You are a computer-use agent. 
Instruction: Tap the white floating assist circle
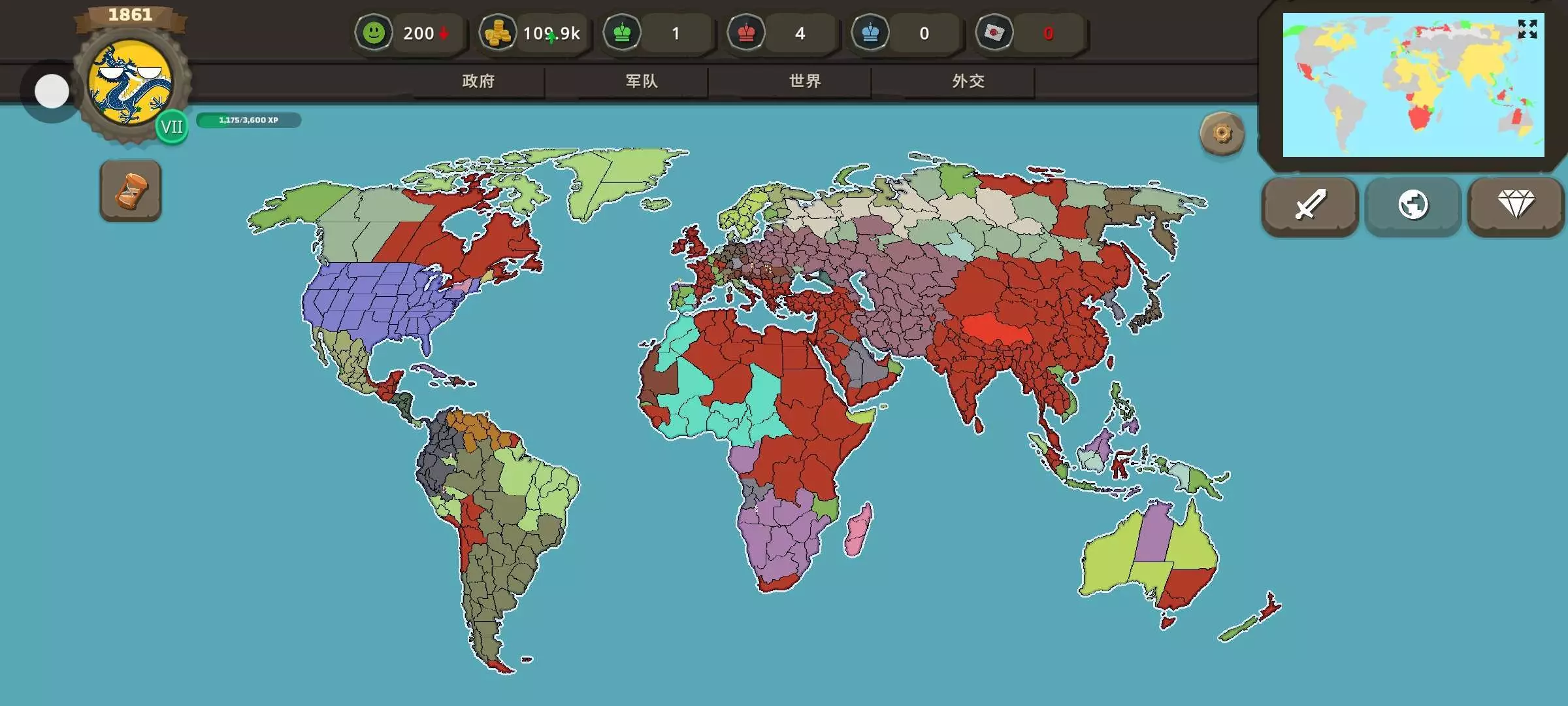tap(52, 91)
